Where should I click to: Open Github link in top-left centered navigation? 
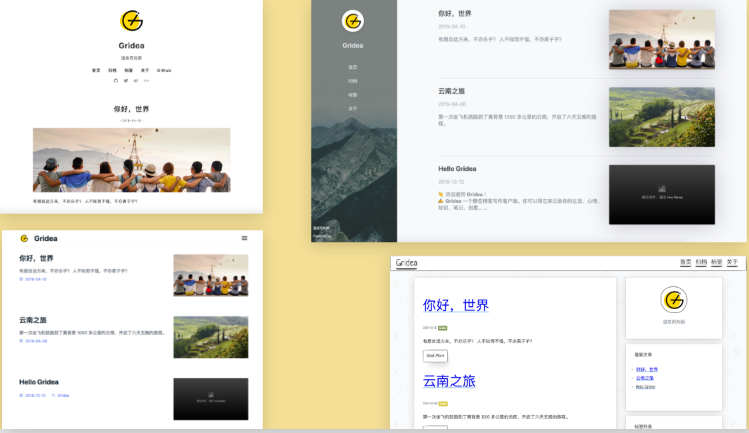pyautogui.click(x=164, y=70)
